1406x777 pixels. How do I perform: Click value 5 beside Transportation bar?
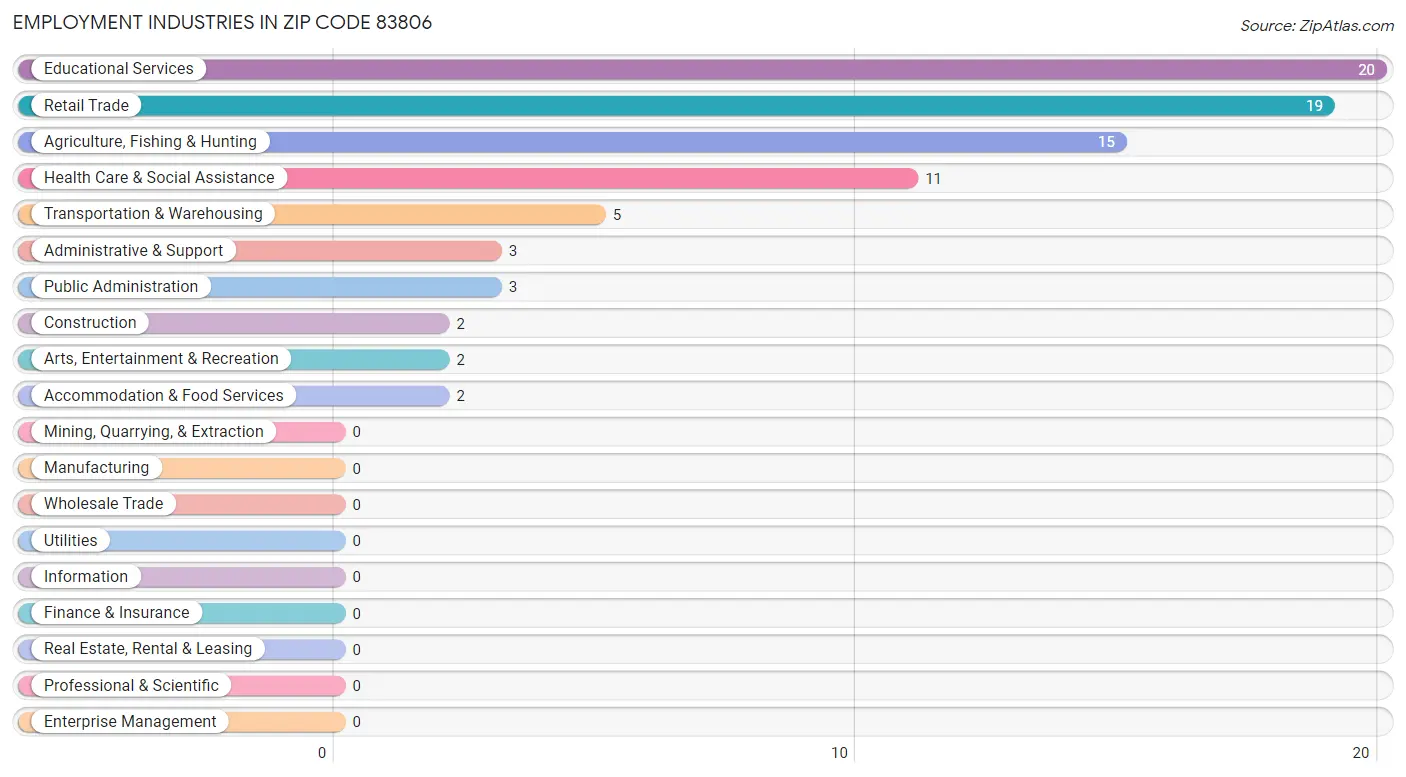(x=617, y=215)
